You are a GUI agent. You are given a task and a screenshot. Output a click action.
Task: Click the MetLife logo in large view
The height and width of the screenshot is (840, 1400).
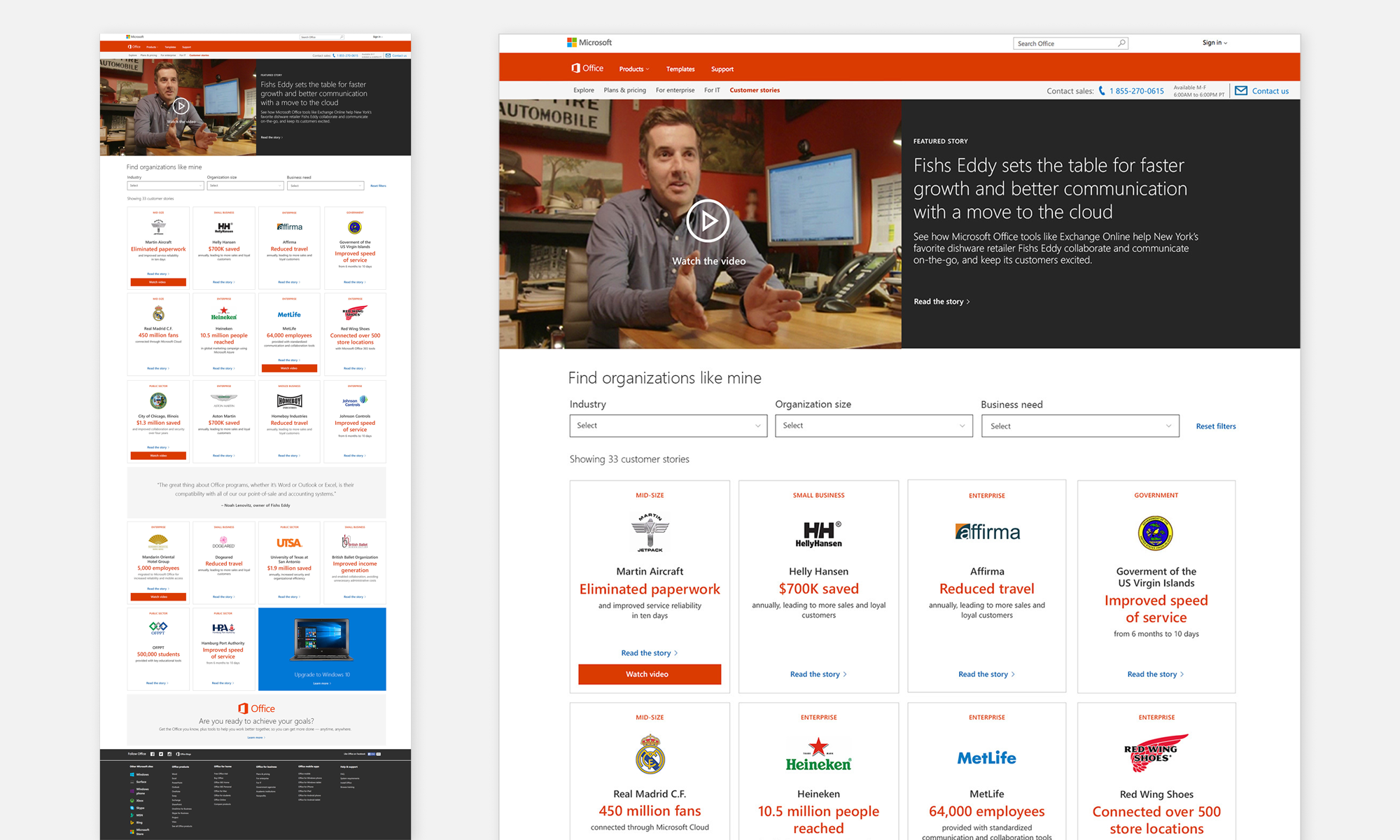987,758
